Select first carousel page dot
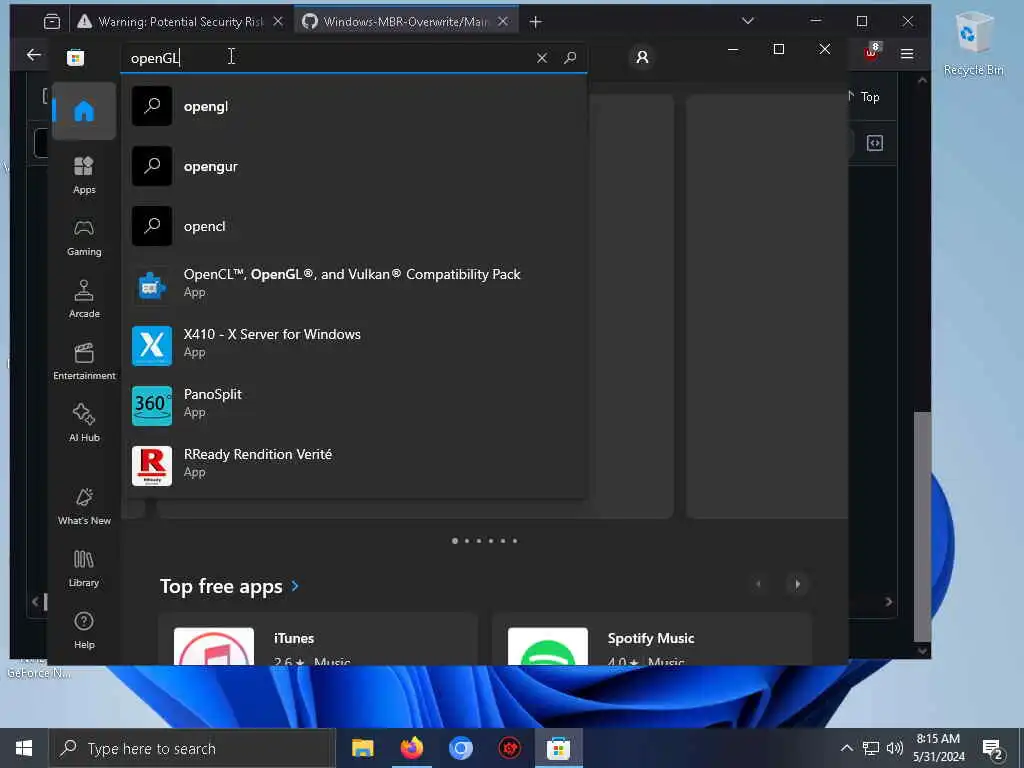 tap(455, 541)
